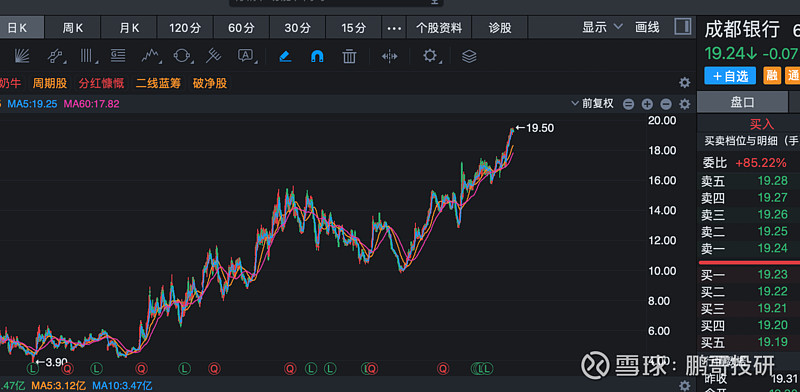The image size is (800, 392).
Task: Zoom in chart with the plus circle
Action: [647, 104]
